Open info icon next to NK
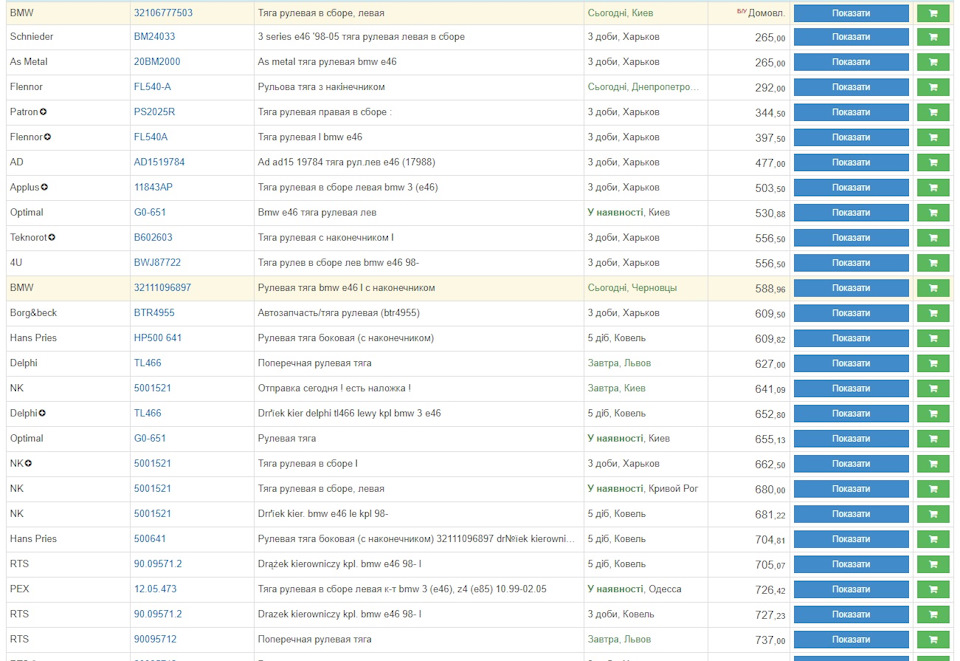The image size is (960, 661). point(28,463)
